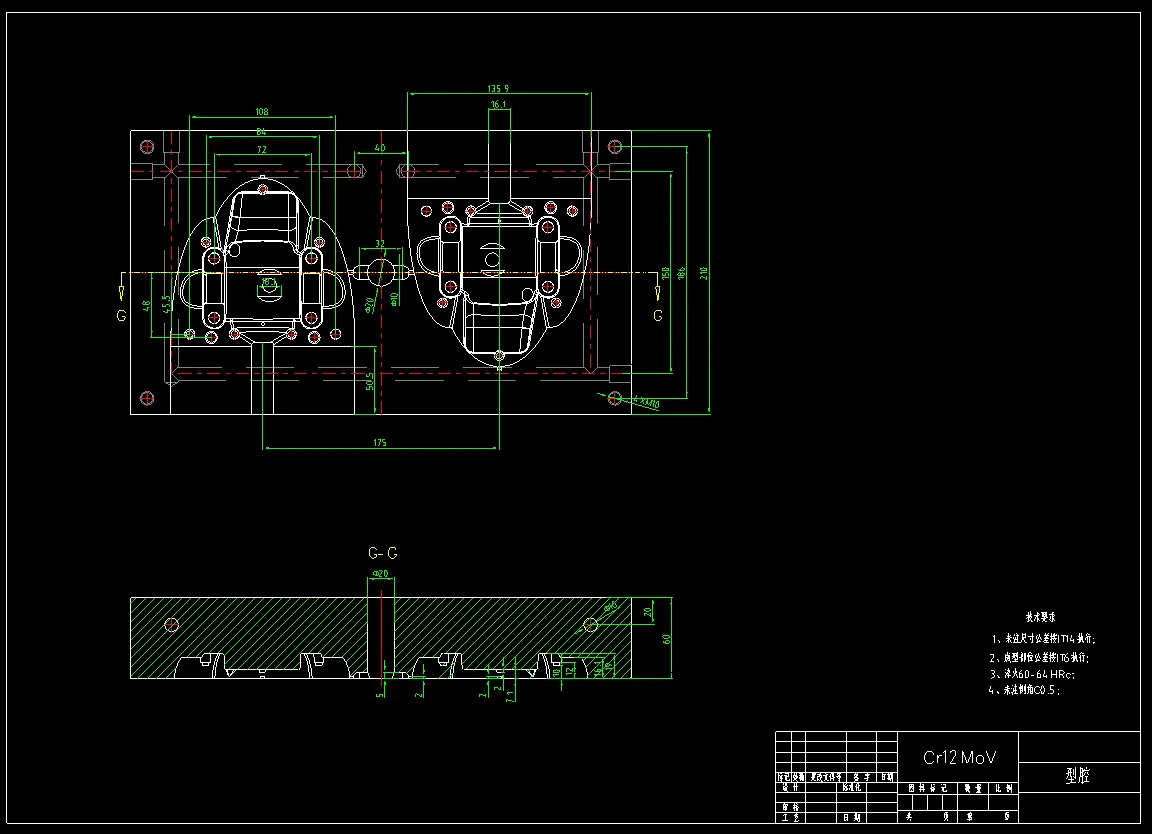Select the 32 dimension above the sprue circle
The width and height of the screenshot is (1152, 834).
tap(380, 243)
